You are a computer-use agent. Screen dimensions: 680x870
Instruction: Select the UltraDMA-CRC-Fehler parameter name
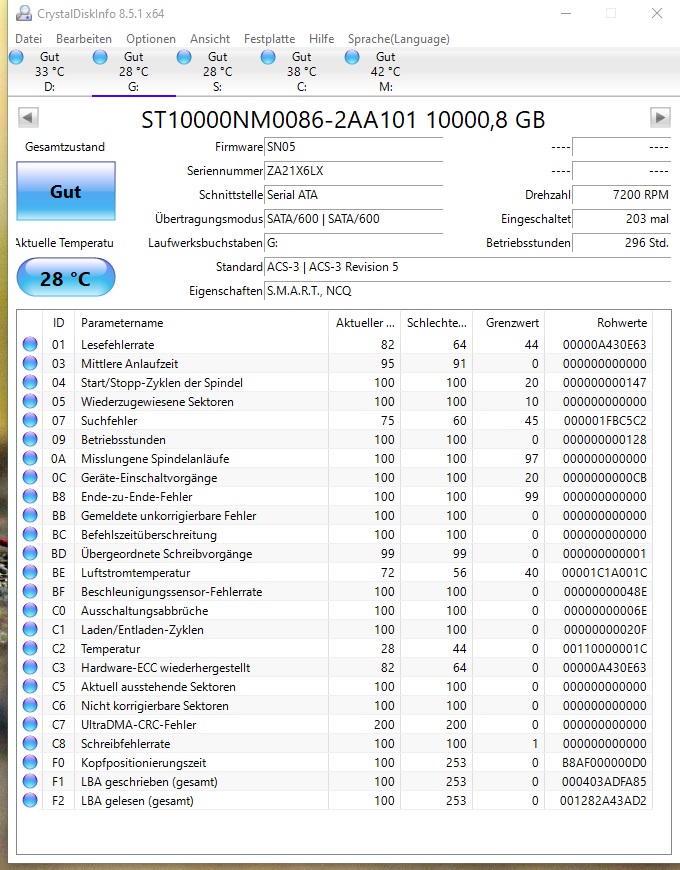tap(139, 725)
